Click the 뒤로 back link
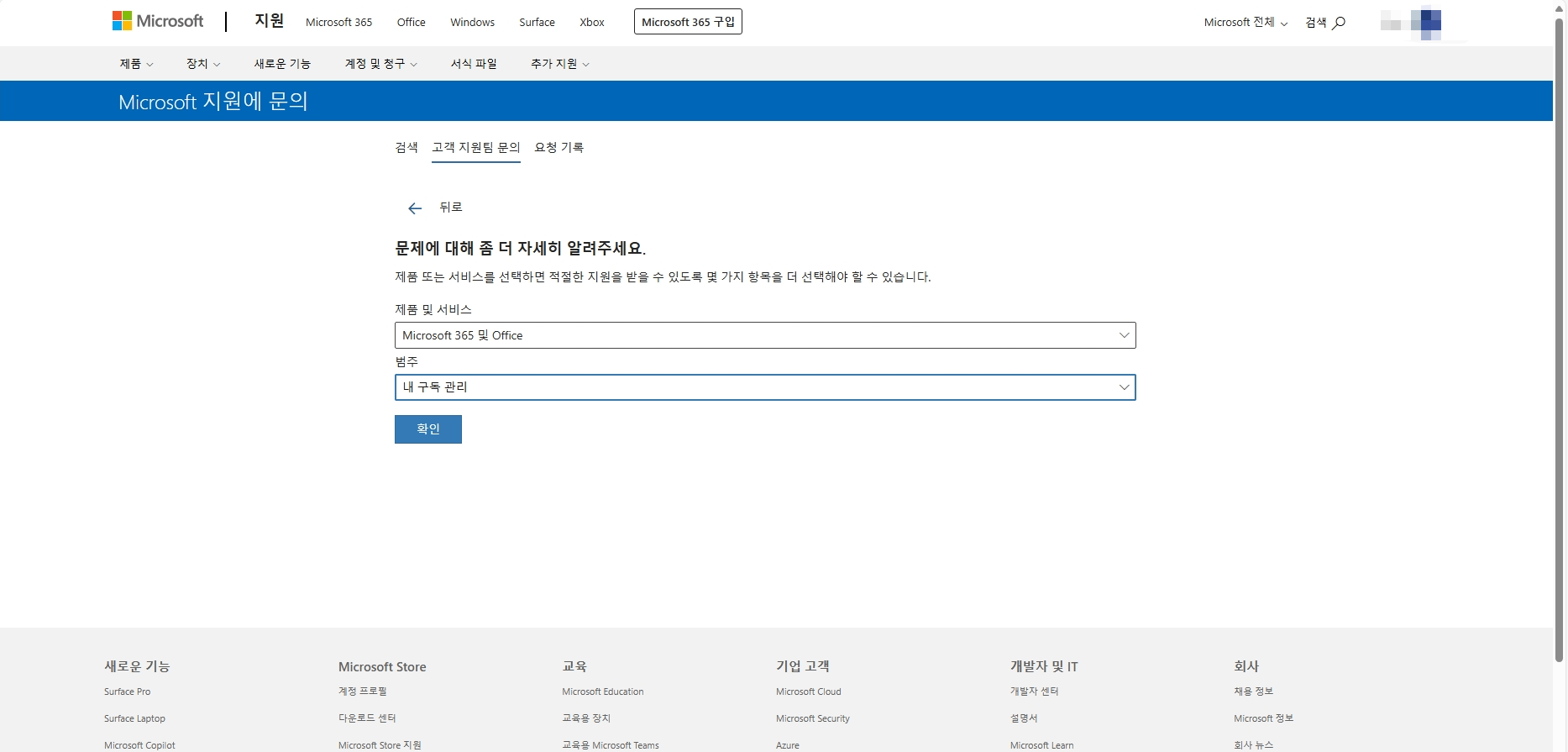This screenshot has width=1568, height=752. [x=451, y=208]
